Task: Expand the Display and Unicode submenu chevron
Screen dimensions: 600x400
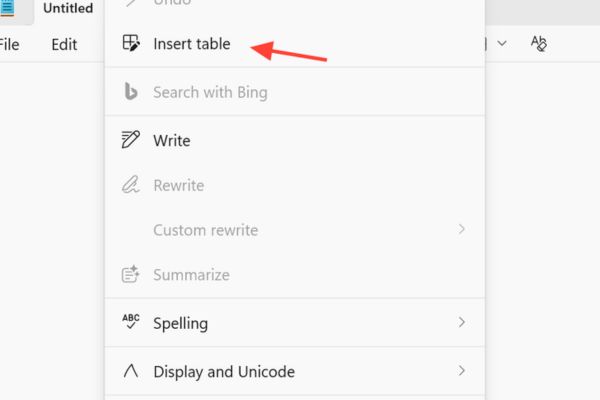Action: [461, 371]
